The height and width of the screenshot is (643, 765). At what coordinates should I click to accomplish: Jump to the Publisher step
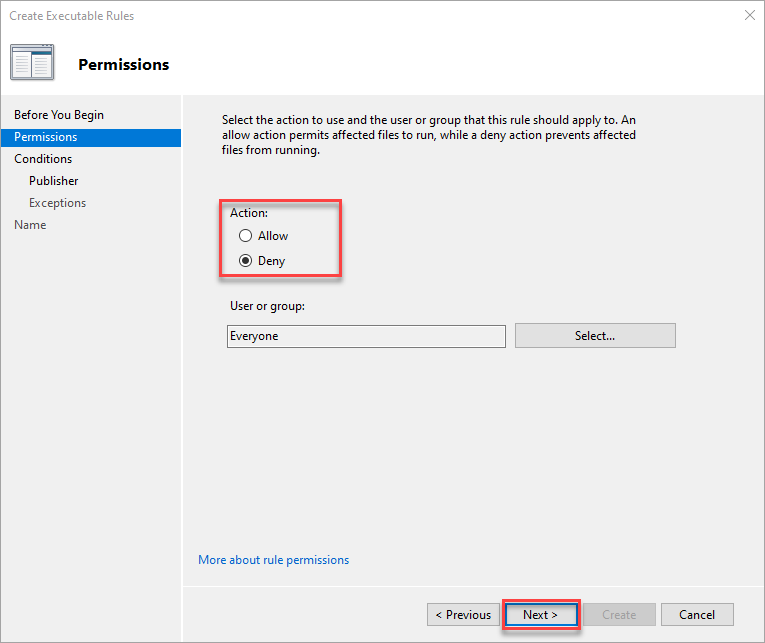coord(54,181)
